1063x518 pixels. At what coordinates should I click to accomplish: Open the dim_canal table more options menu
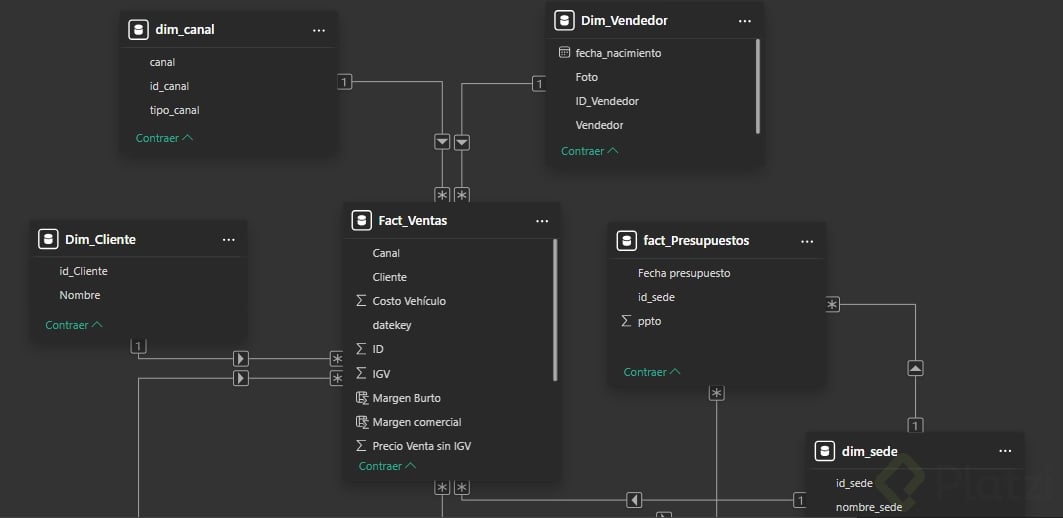click(x=319, y=30)
